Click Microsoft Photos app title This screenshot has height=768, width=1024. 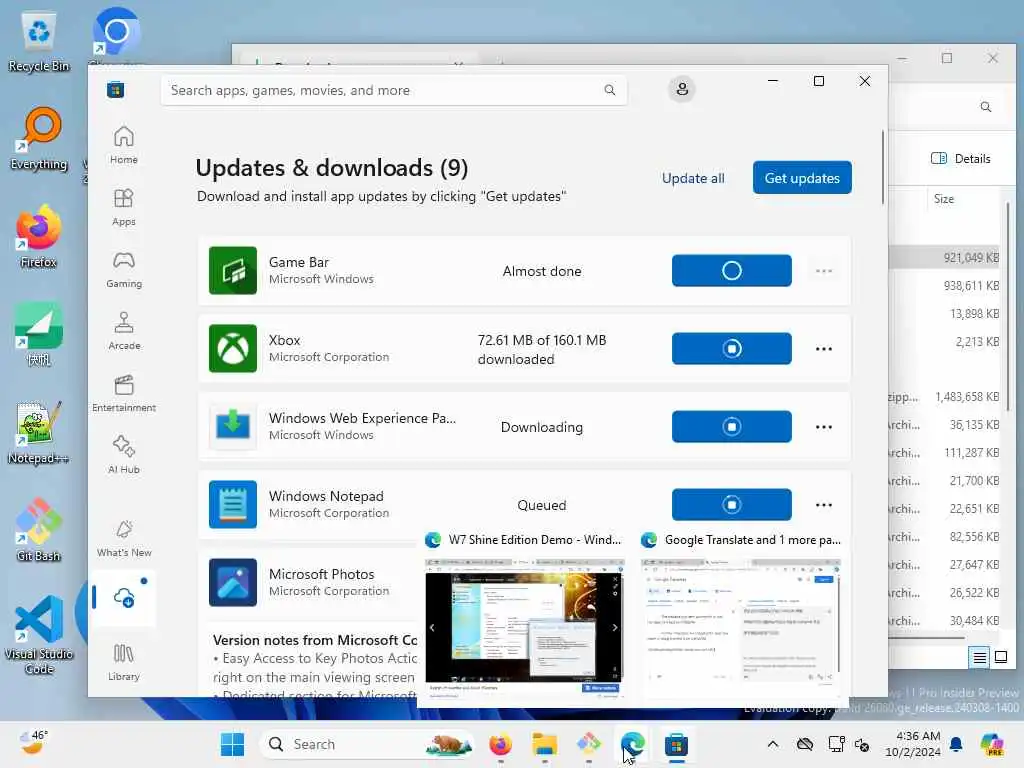click(322, 574)
